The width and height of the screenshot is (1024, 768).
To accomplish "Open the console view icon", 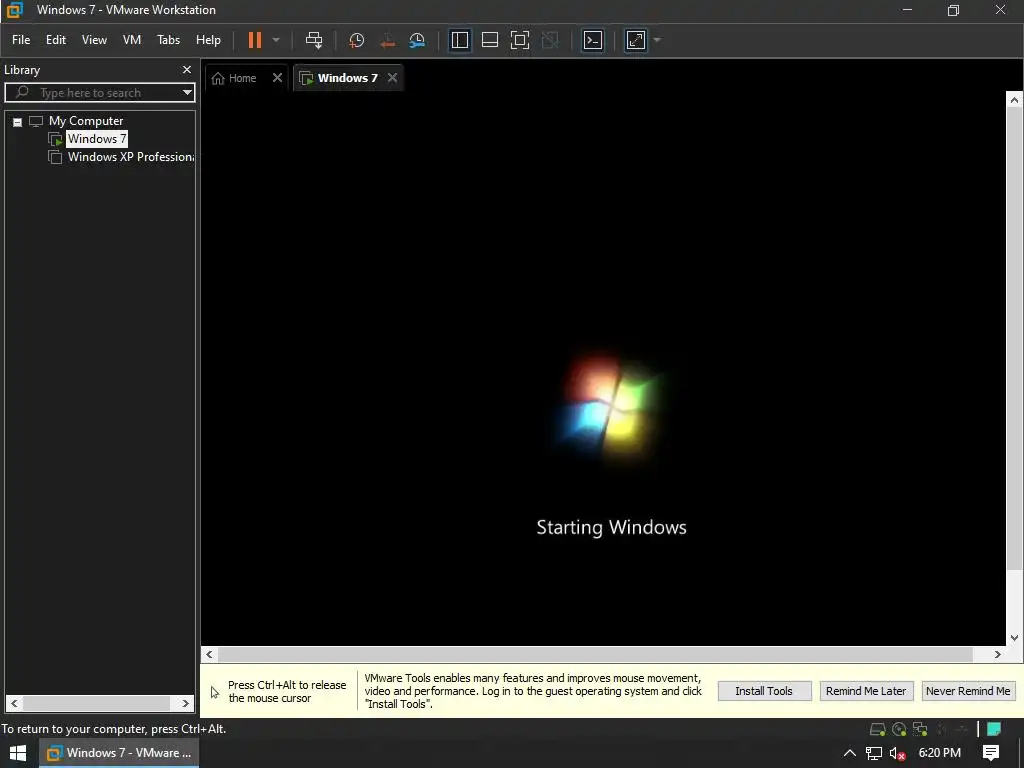I will [x=593, y=40].
